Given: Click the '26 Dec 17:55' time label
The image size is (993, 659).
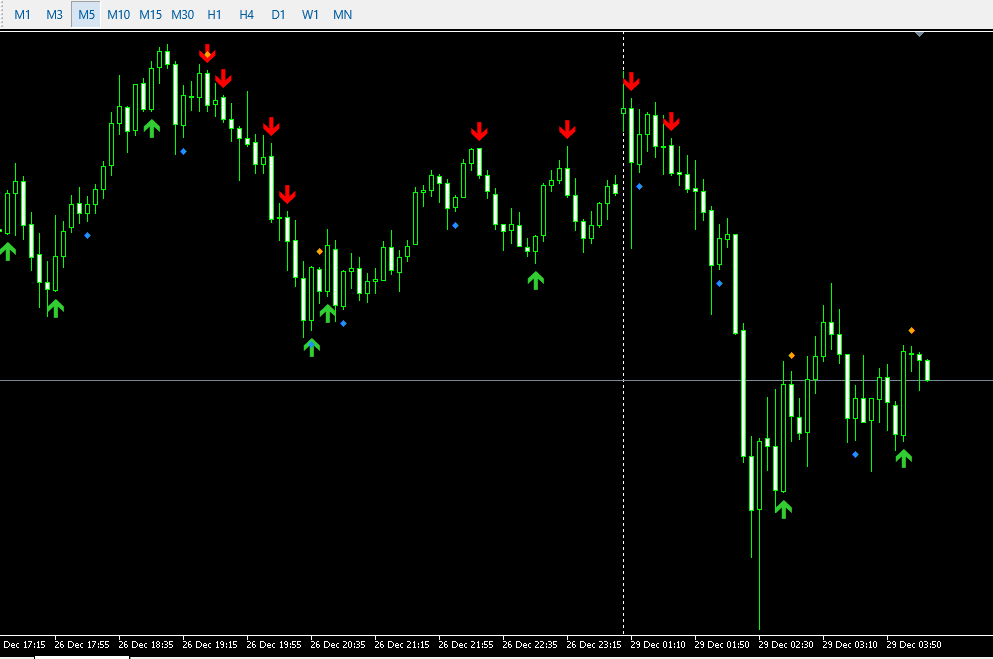Looking at the screenshot, I should point(82,644).
